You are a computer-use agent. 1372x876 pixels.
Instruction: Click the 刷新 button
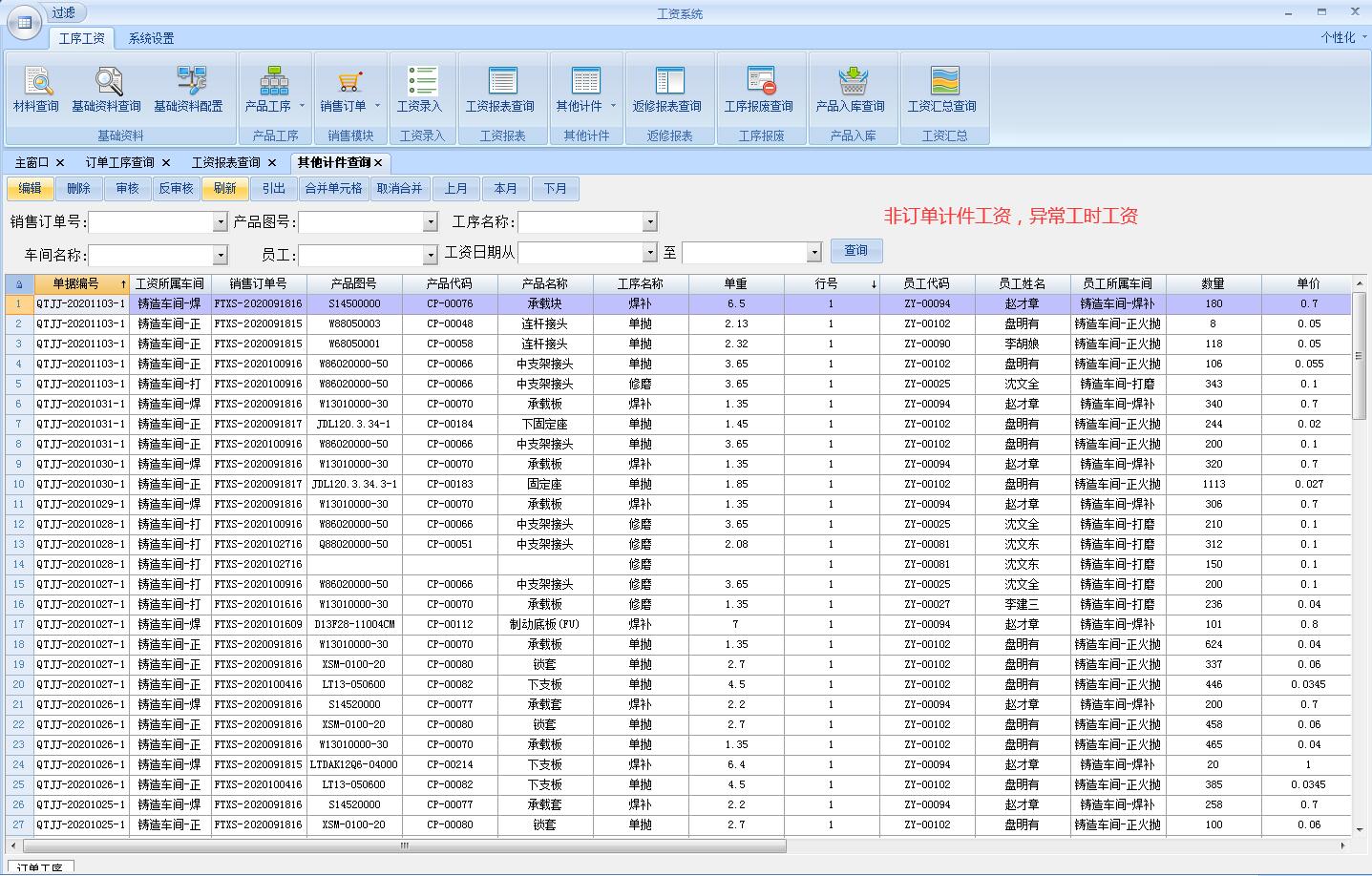coord(225,189)
